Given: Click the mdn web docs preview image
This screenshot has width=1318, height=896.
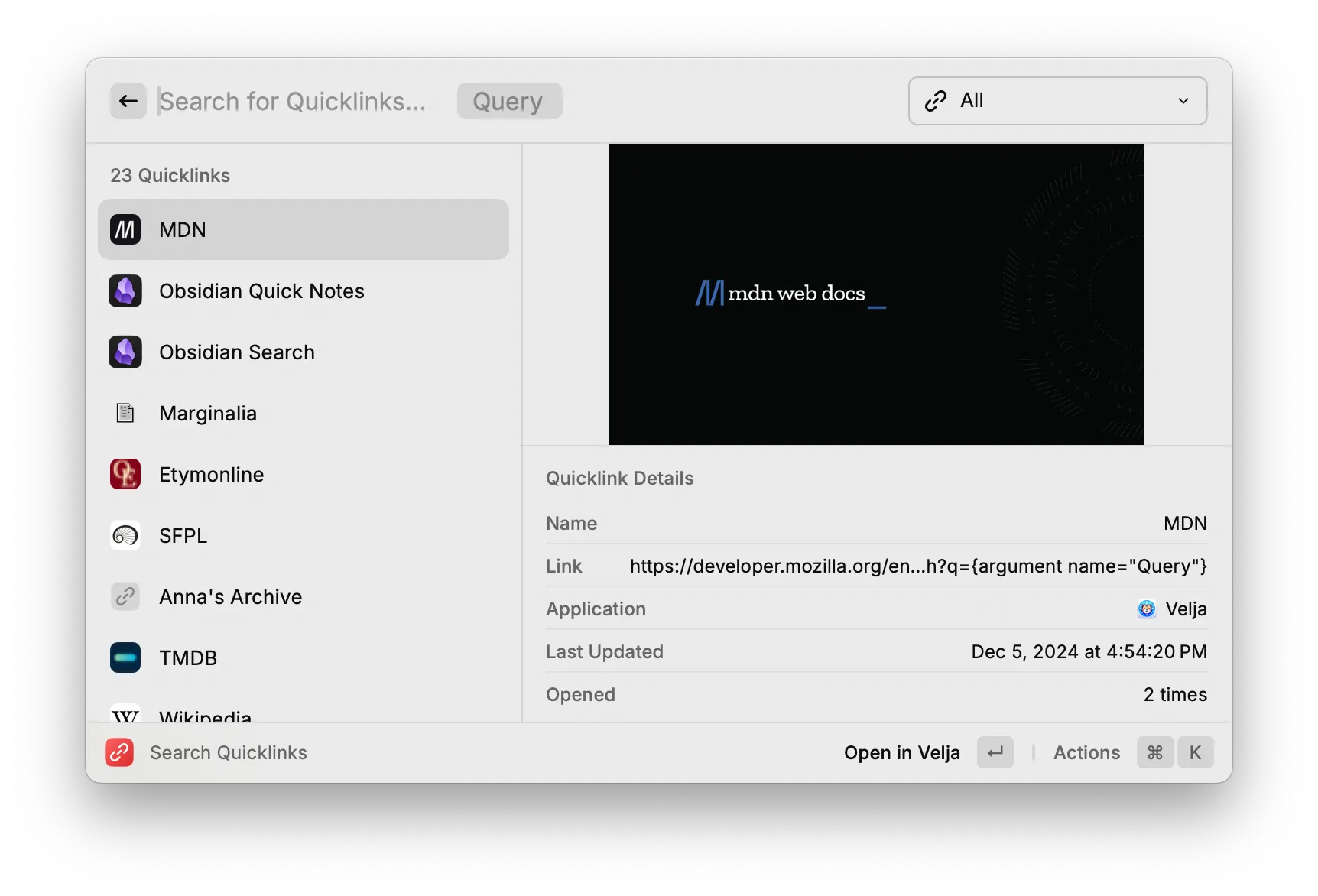Looking at the screenshot, I should 875,294.
